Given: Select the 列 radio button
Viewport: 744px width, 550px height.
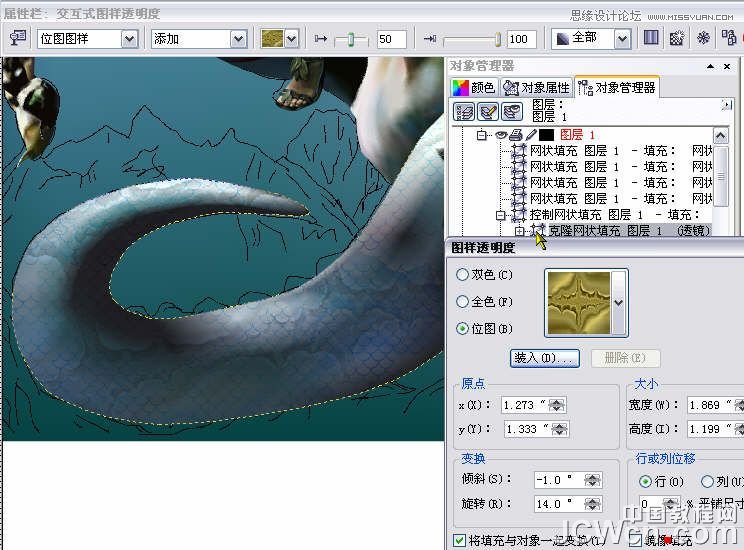Looking at the screenshot, I should (707, 482).
